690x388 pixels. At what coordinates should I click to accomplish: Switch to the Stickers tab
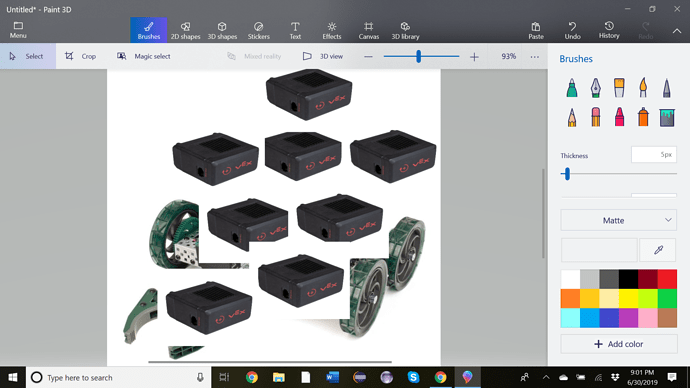coord(259,30)
